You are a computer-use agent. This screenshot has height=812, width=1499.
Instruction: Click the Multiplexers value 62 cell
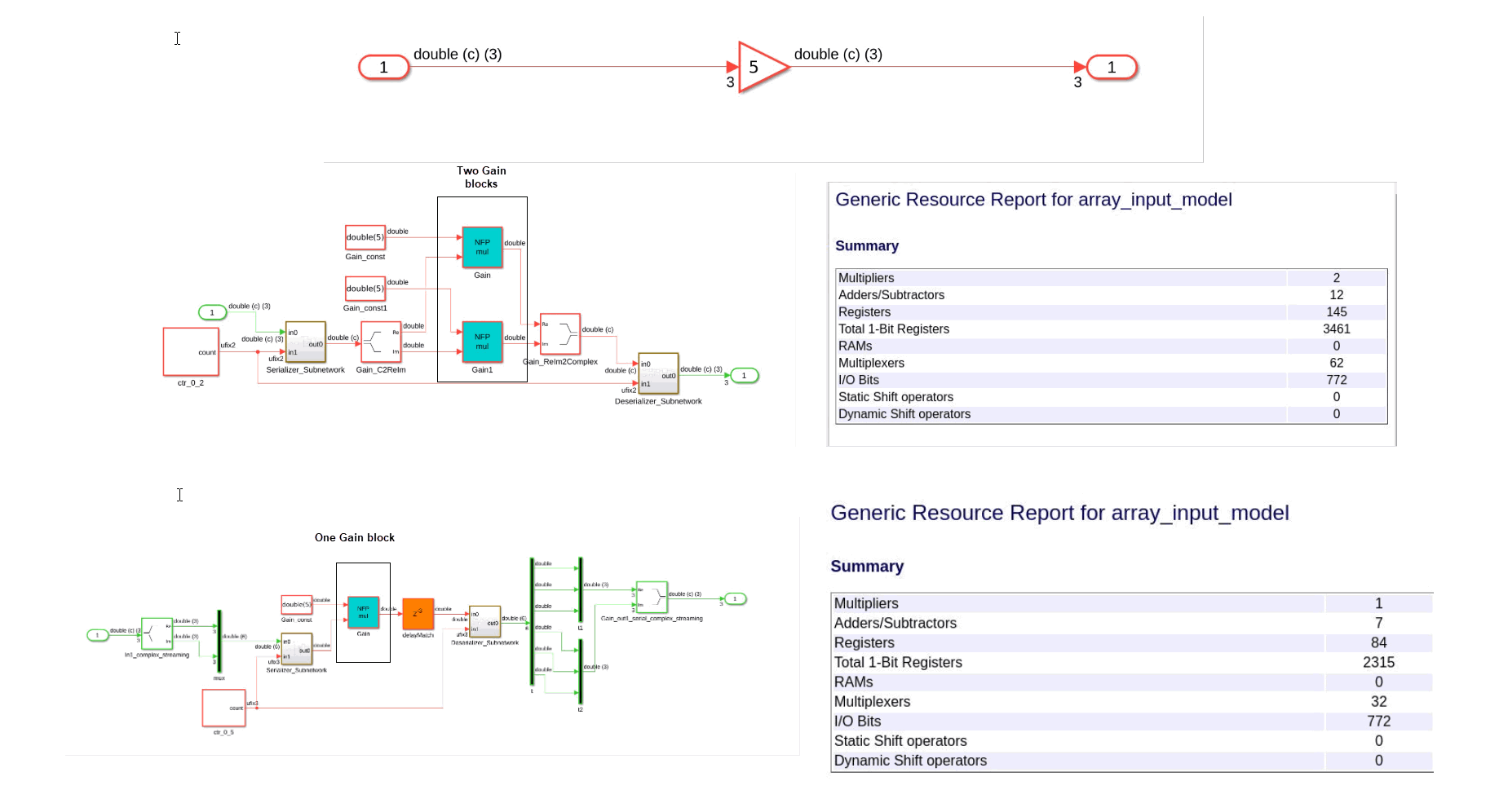coord(1337,364)
